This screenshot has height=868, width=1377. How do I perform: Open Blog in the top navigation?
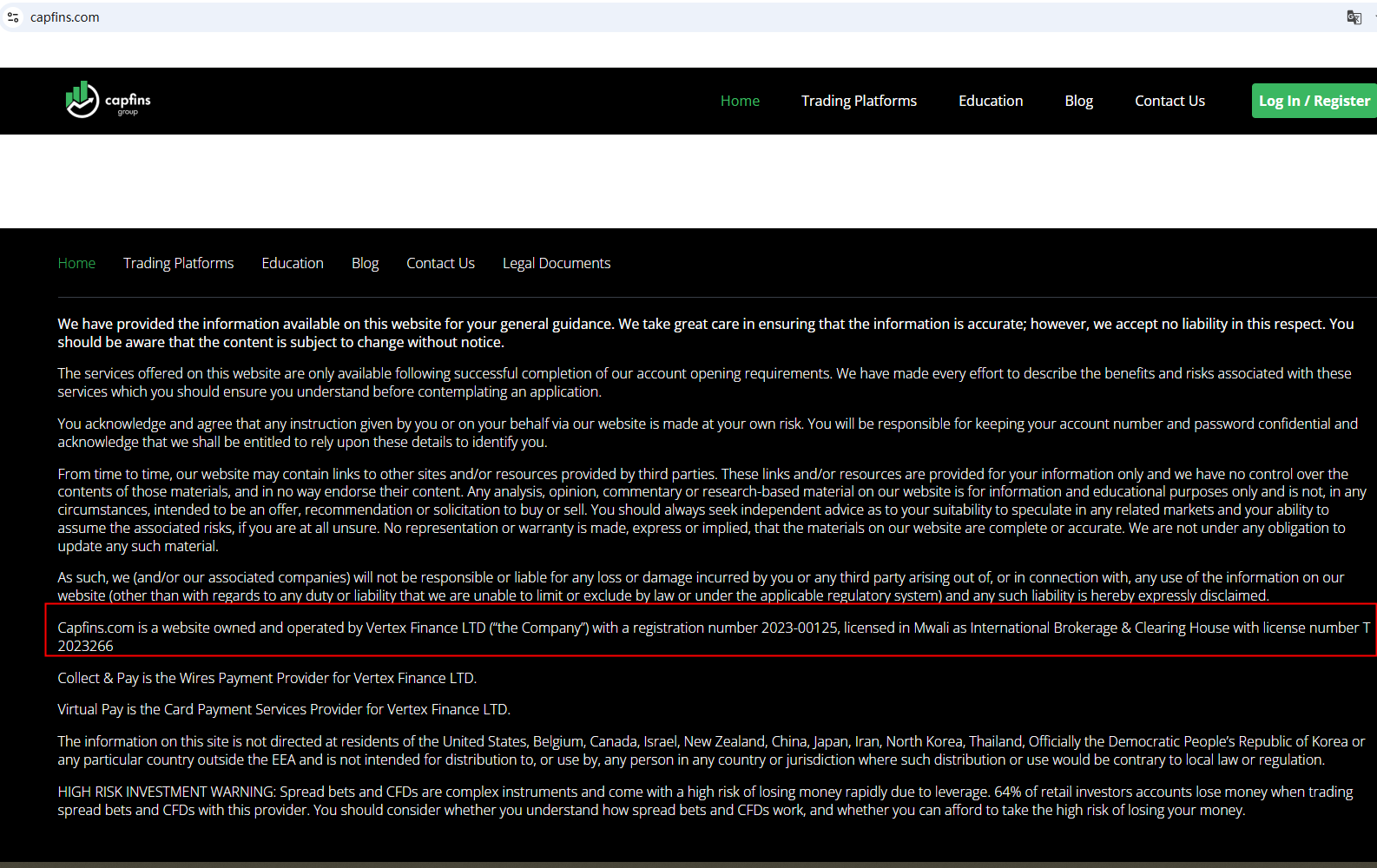tap(1079, 101)
